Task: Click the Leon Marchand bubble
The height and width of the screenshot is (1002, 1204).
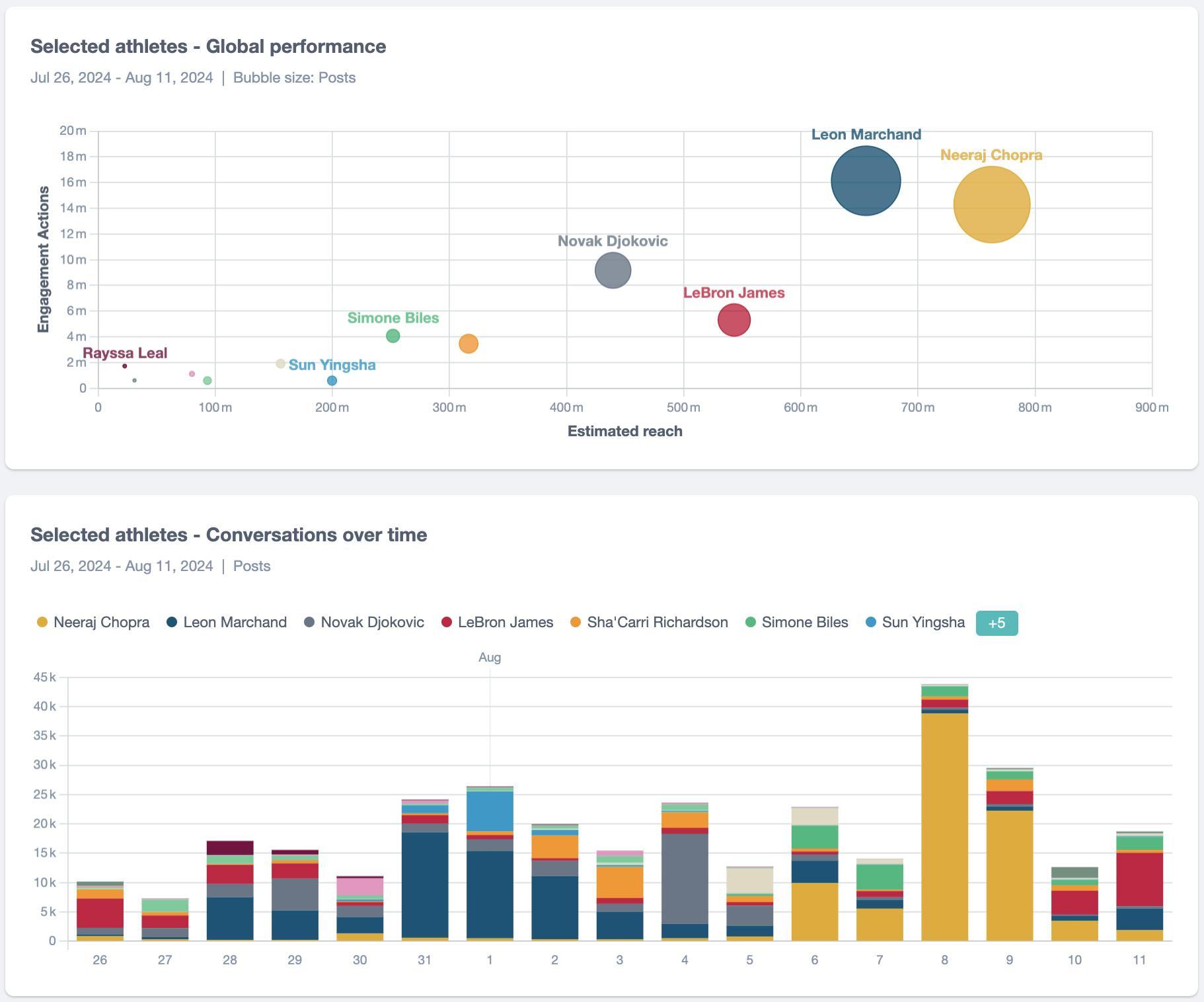Action: (866, 180)
